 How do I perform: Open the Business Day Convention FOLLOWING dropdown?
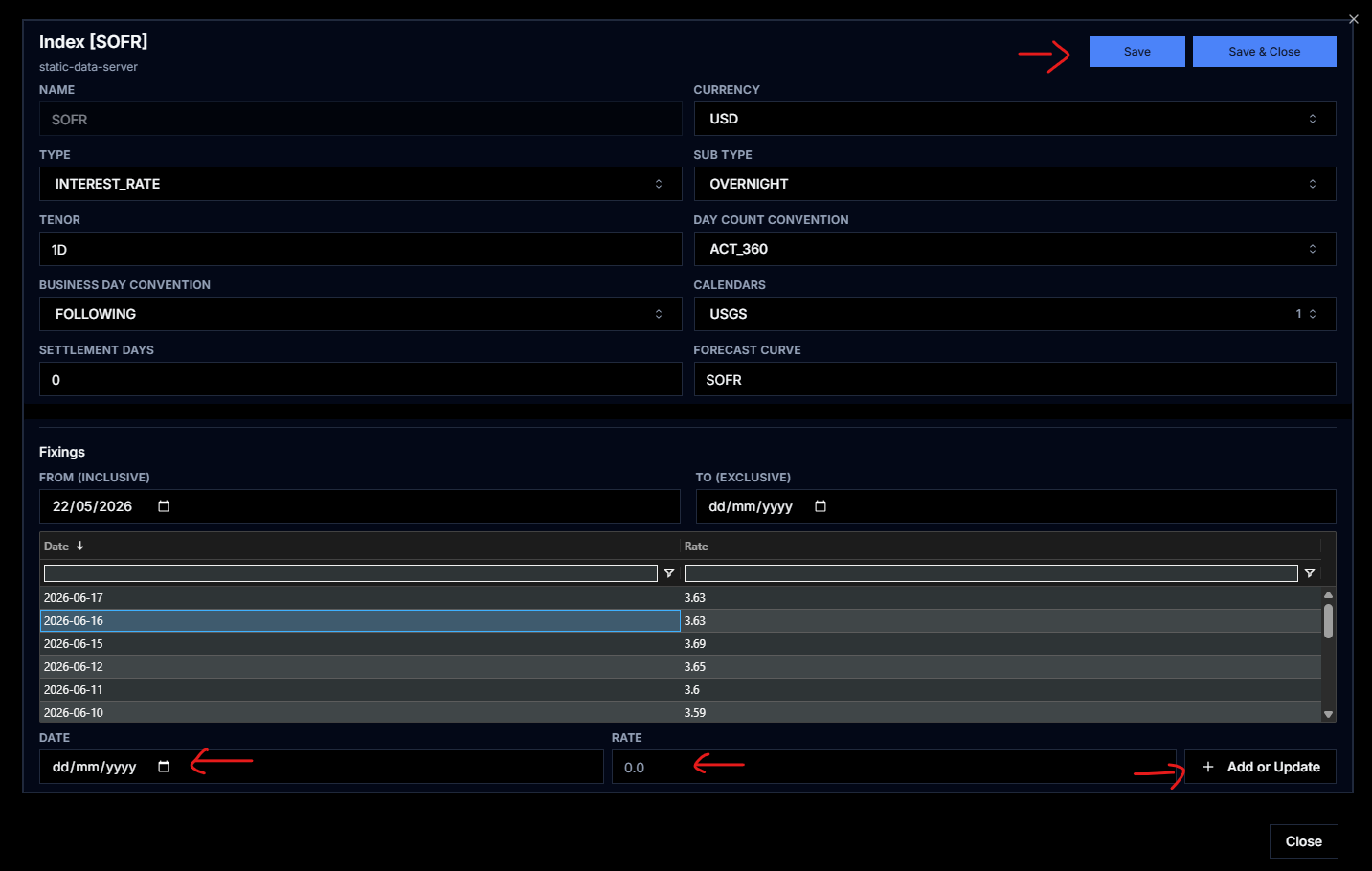pyautogui.click(x=360, y=314)
